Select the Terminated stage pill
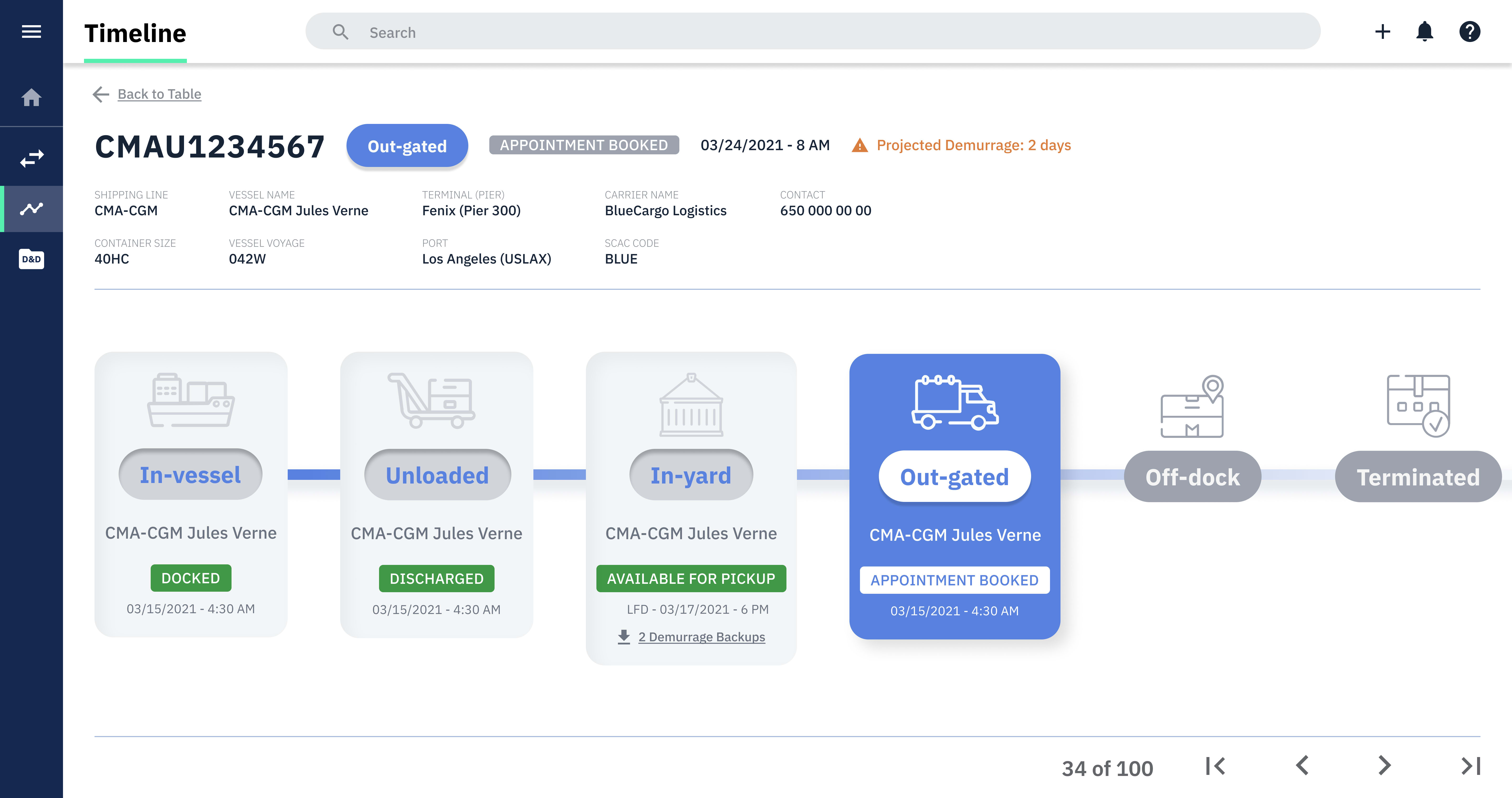This screenshot has height=798, width=1512. [1418, 476]
